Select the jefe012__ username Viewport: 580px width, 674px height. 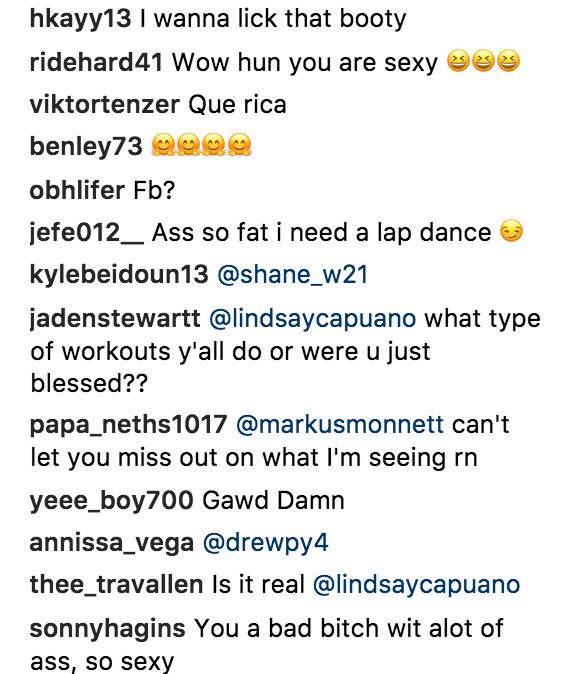coord(87,233)
